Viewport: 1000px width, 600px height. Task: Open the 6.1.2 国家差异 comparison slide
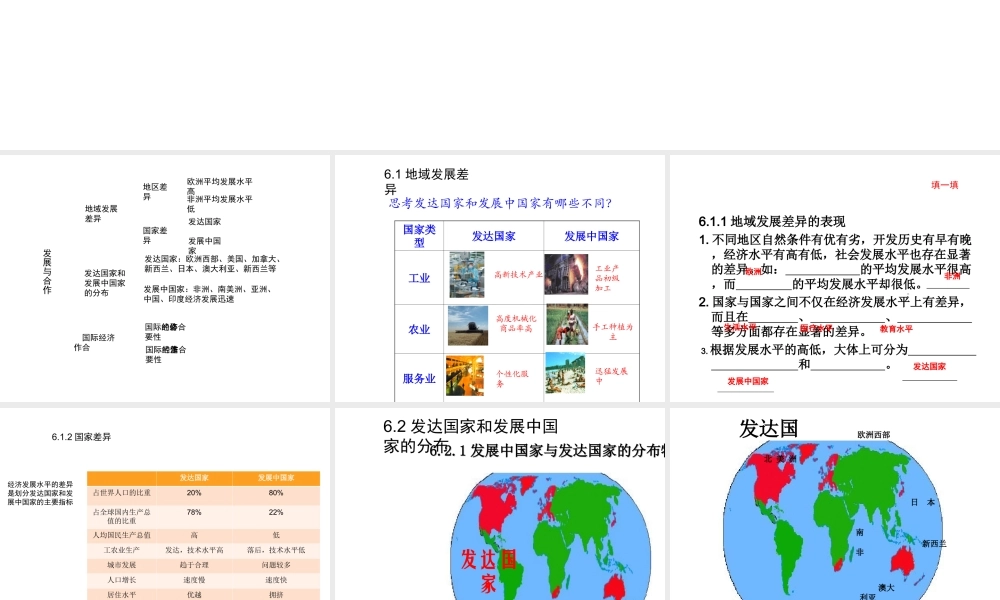click(x=165, y=504)
